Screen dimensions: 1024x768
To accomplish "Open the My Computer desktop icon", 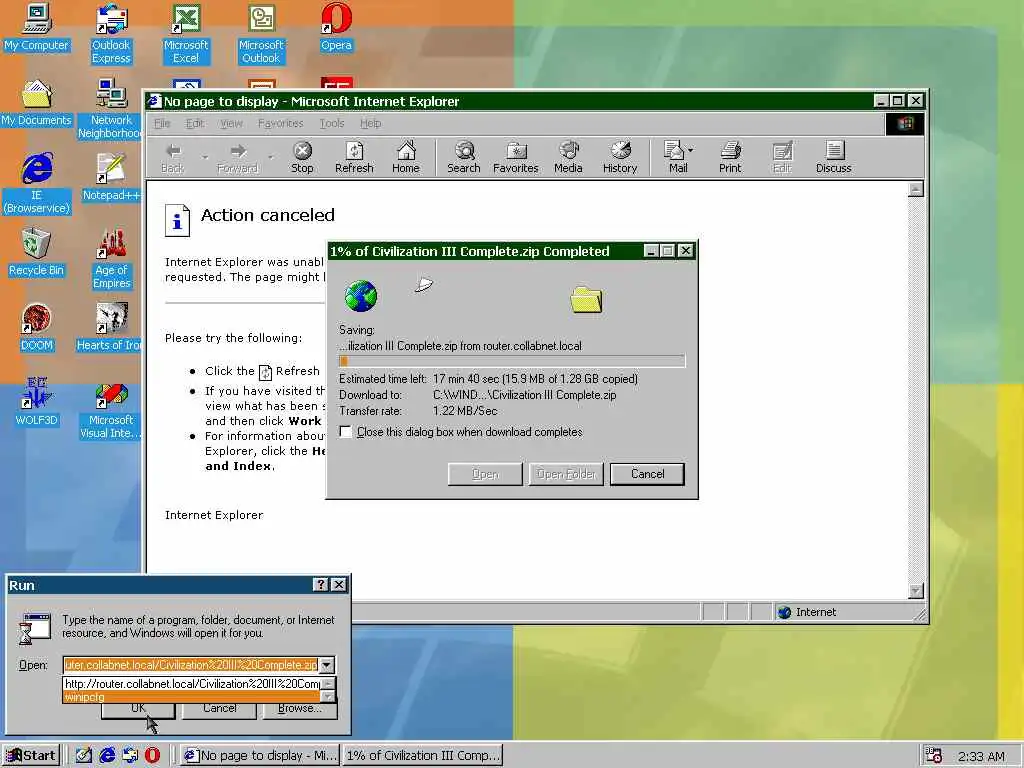I will point(36,27).
